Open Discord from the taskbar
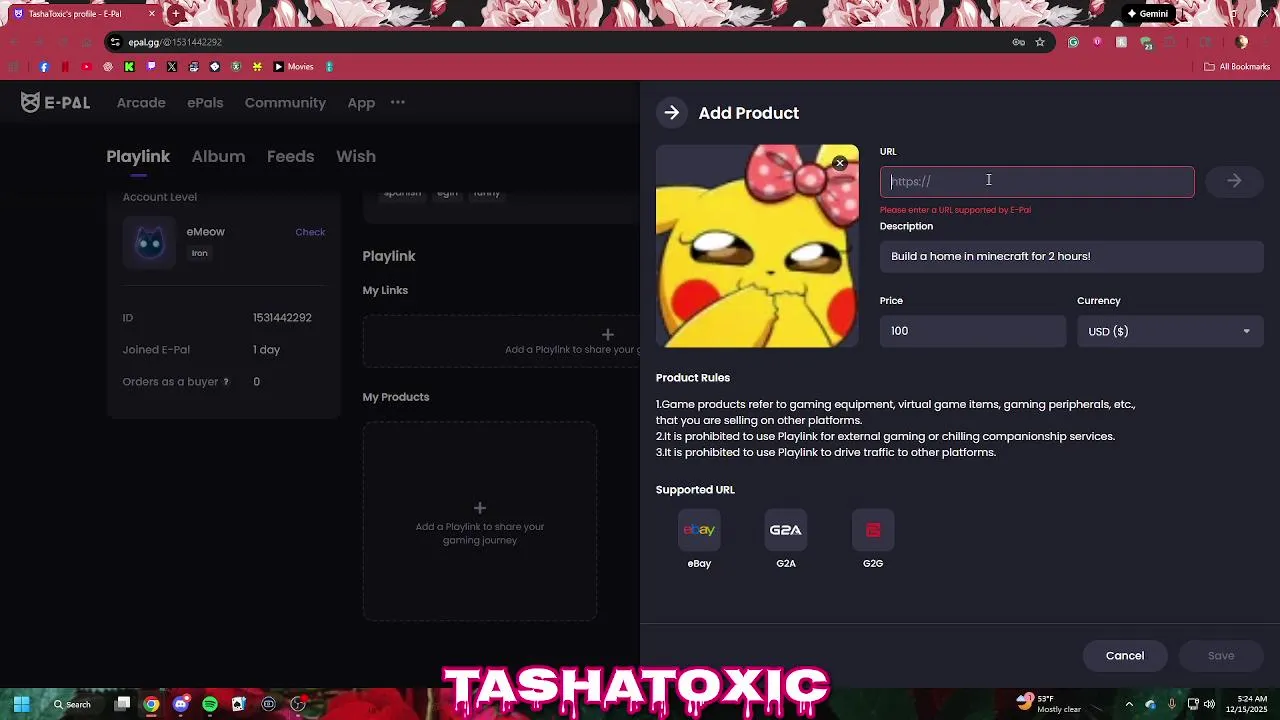This screenshot has height=720, width=1280. 180,704
